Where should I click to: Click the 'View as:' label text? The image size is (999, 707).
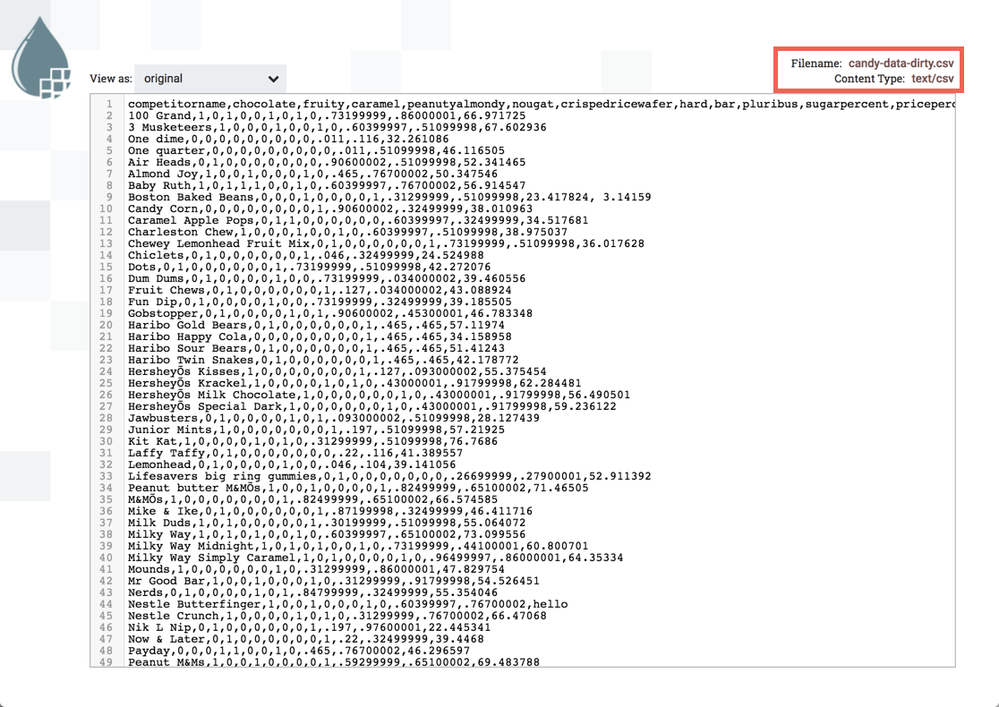110,79
